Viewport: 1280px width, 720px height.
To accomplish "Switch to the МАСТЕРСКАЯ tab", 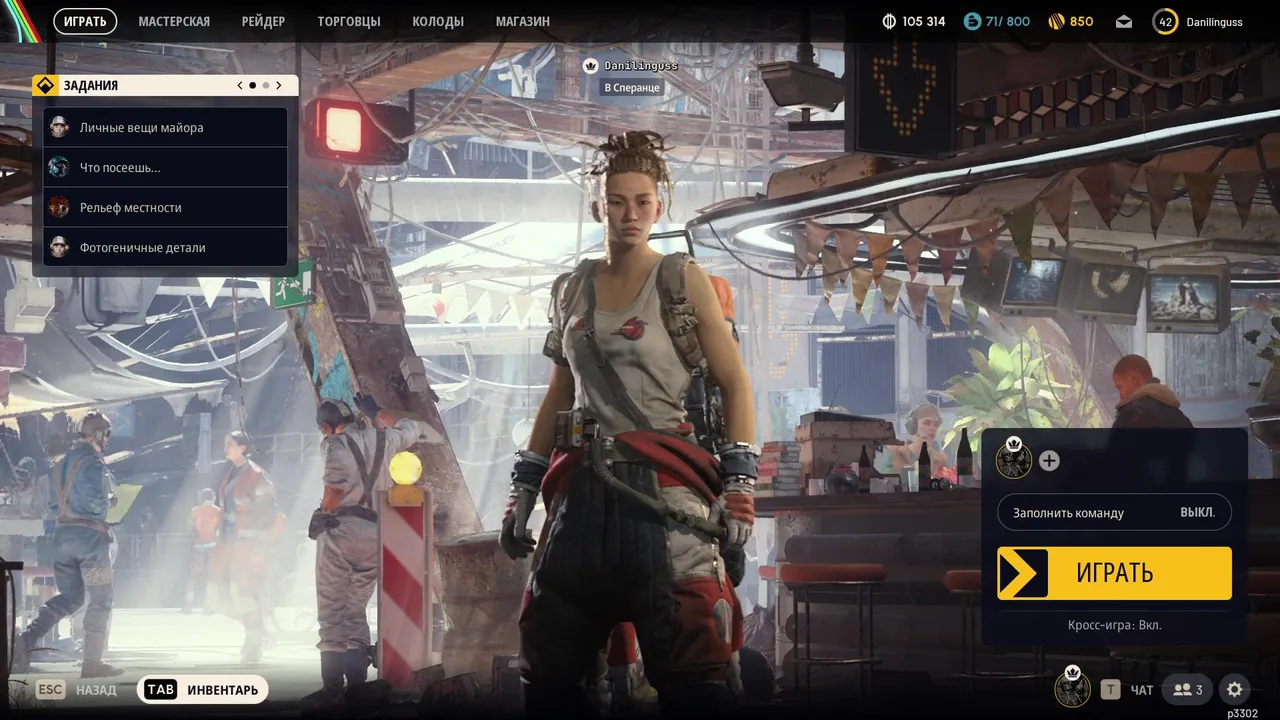I will 174,21.
